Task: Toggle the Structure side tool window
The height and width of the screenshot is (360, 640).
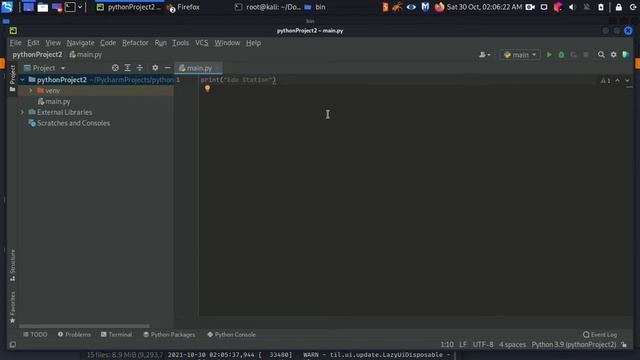Action: click(13, 265)
